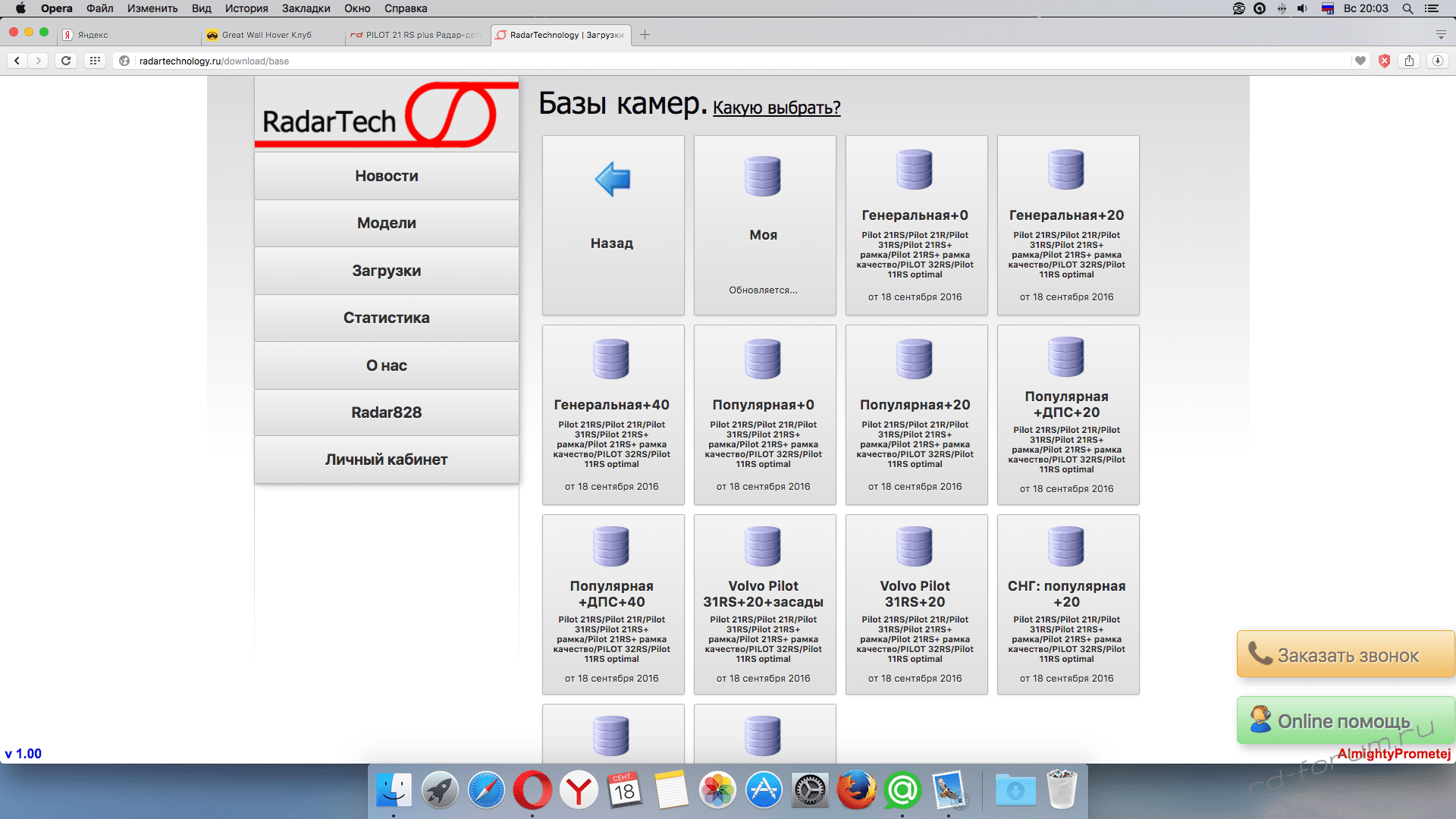Click the Spotlight search icon in menu bar
Screen dimensions: 1456x819
pyautogui.click(x=1407, y=8)
